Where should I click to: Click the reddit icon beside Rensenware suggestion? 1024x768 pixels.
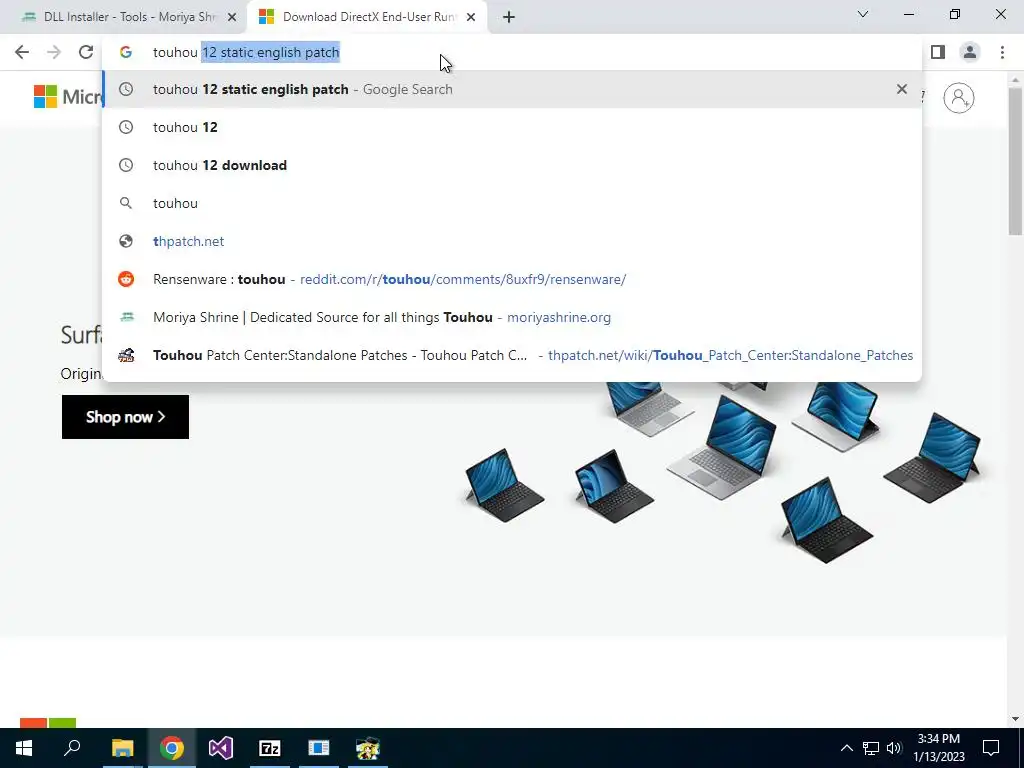click(125, 279)
